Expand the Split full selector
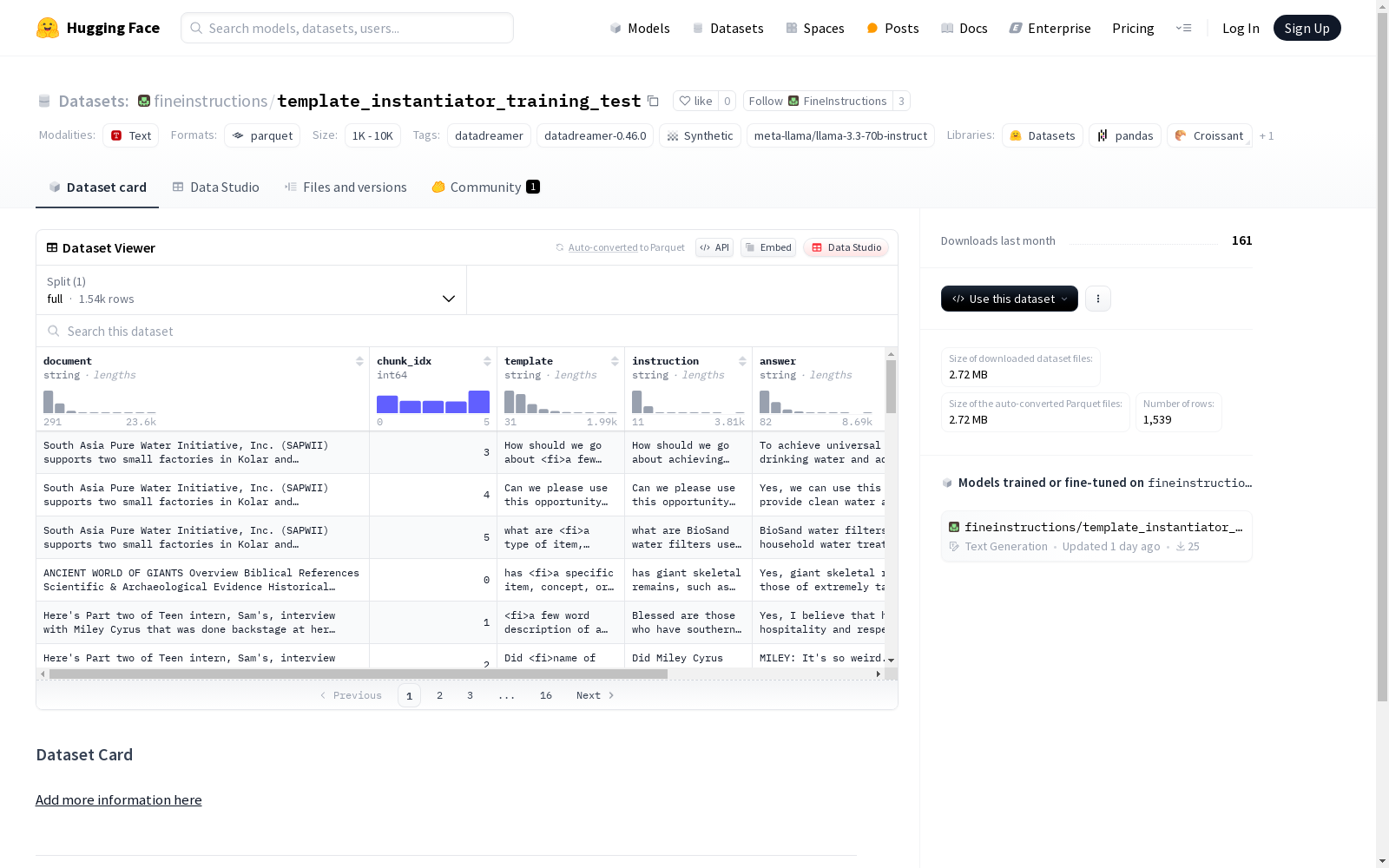Screen dimensions: 1389x868 click(x=251, y=290)
